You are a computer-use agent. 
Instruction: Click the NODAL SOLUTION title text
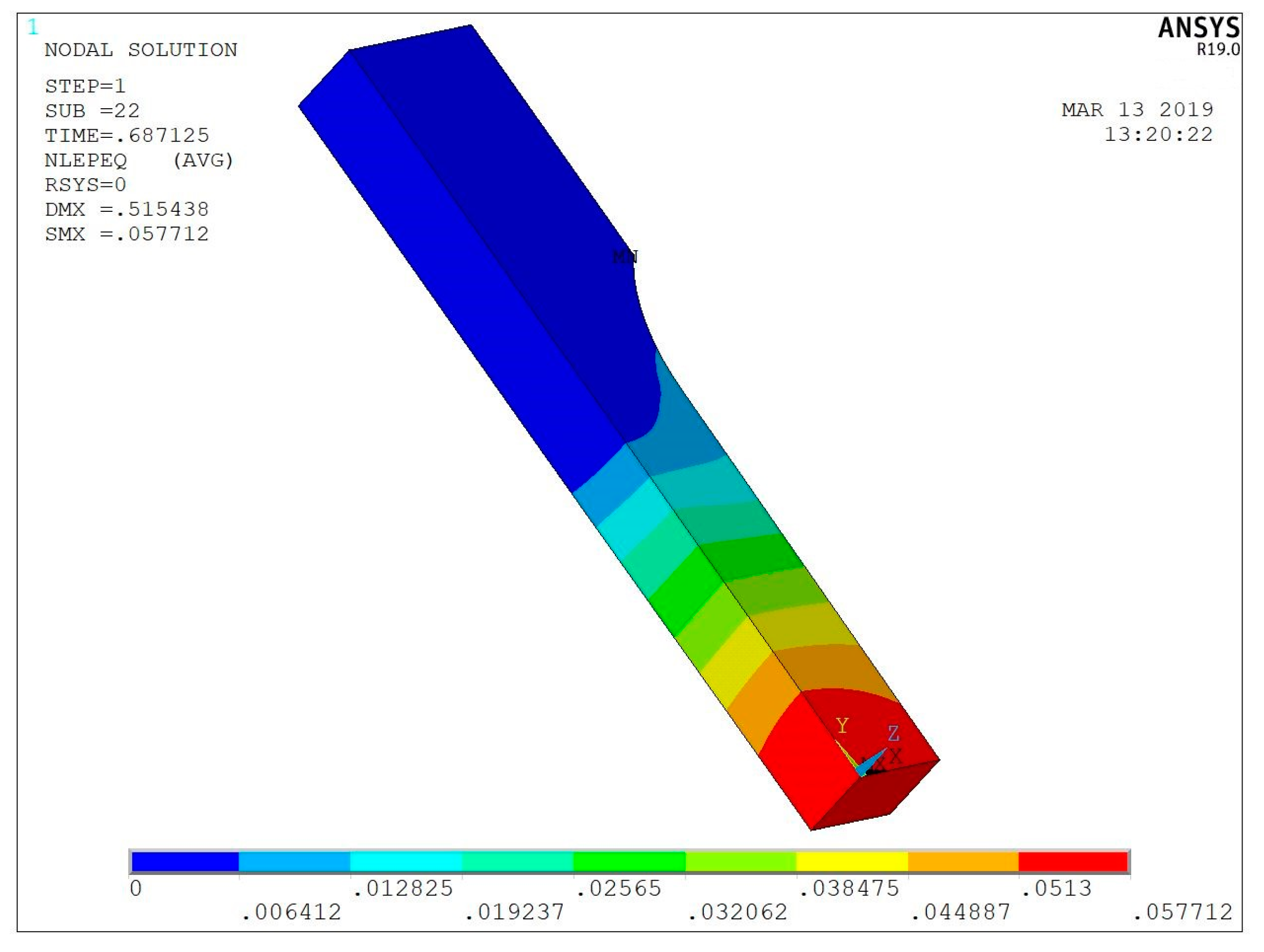click(x=140, y=50)
